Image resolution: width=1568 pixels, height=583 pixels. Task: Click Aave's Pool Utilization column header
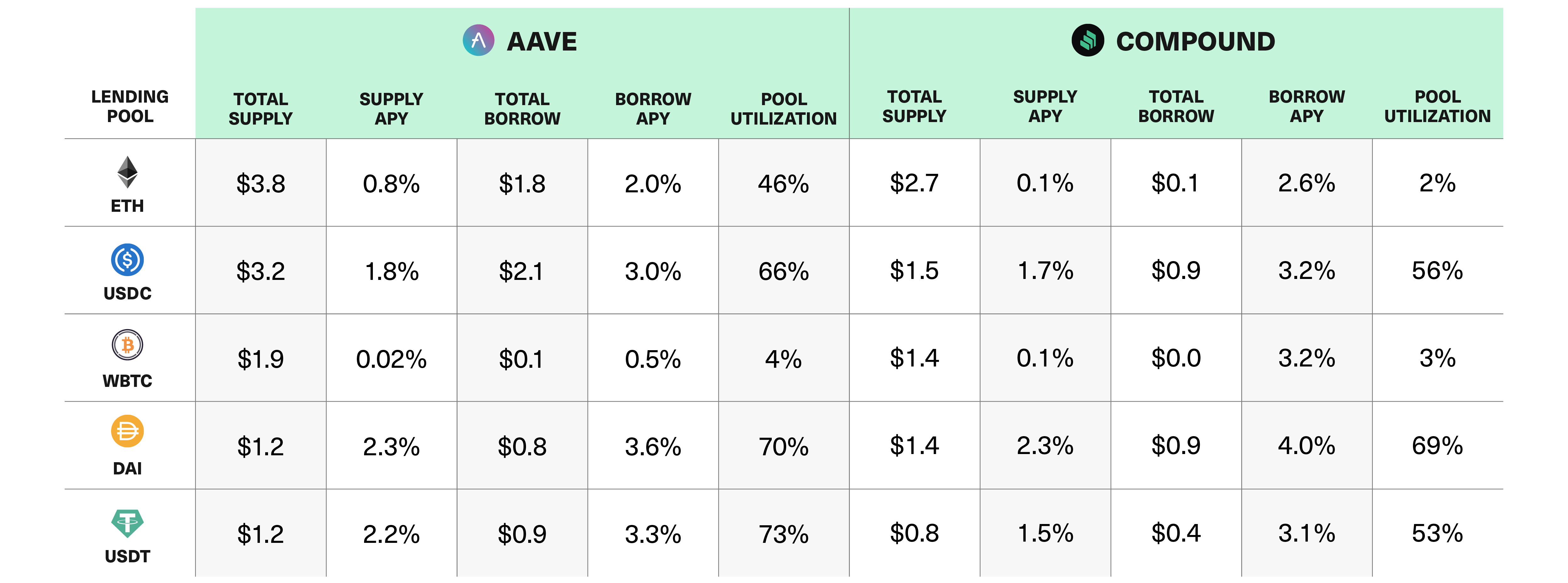(783, 109)
